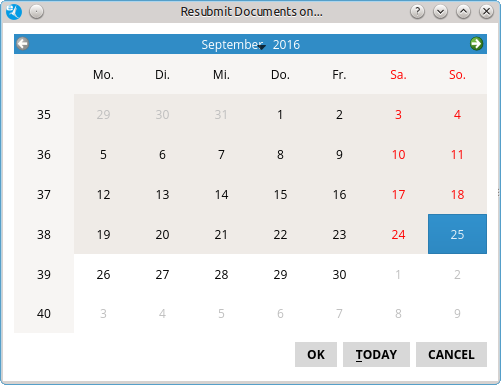The height and width of the screenshot is (385, 501).
Task: Select greyed October 3 in week 40
Action: click(x=103, y=313)
